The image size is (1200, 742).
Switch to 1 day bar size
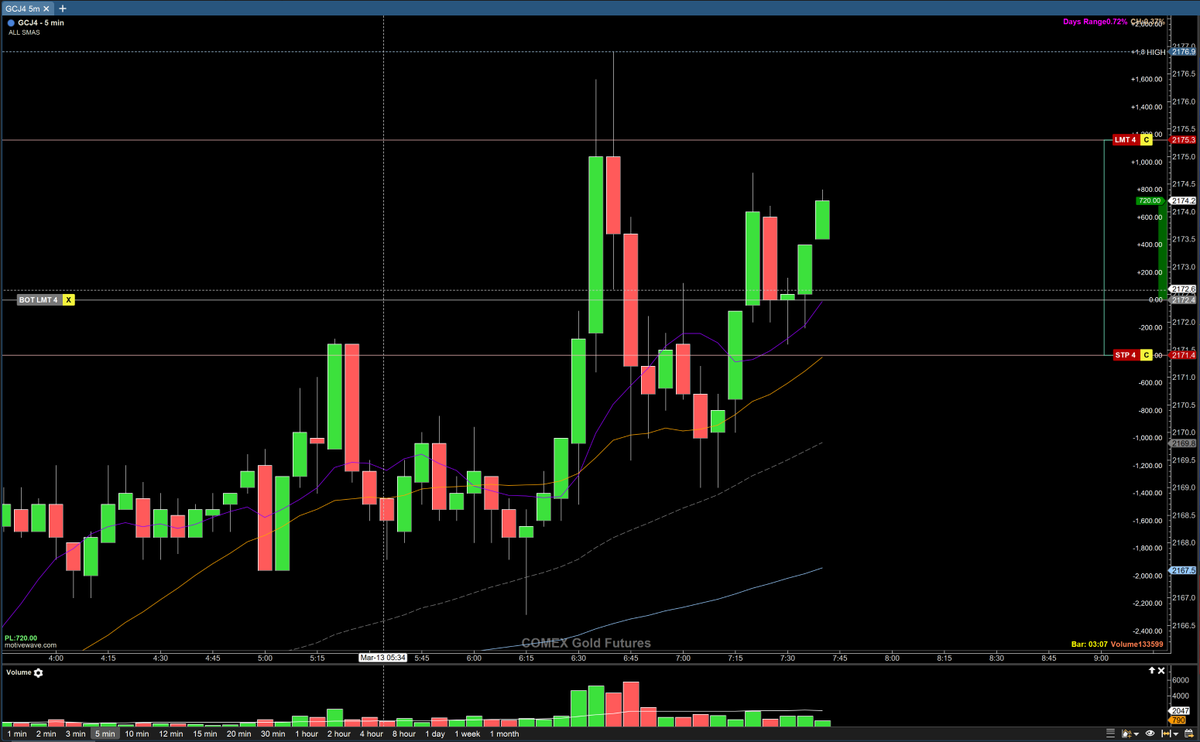pyautogui.click(x=435, y=734)
